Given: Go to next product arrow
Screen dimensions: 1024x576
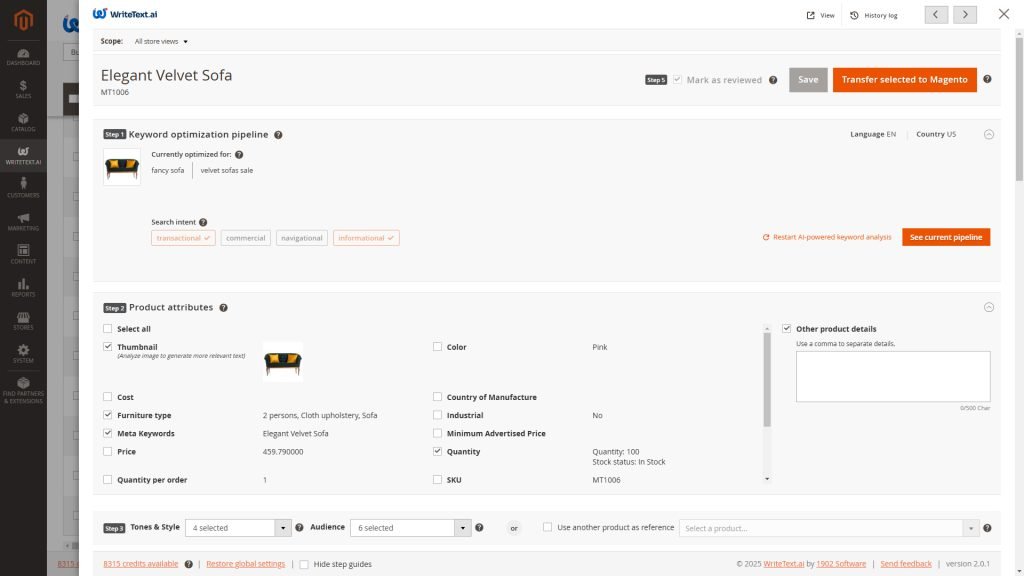Looking at the screenshot, I should 965,14.
